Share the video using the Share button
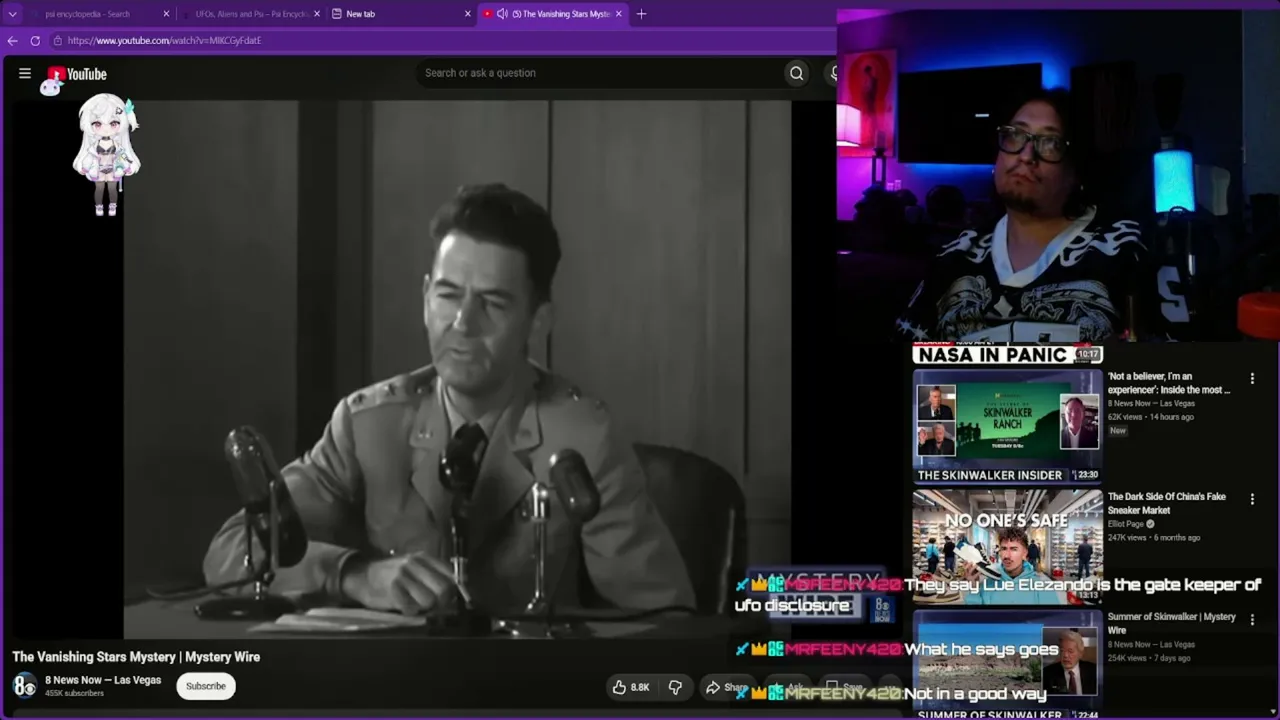Screen dimensions: 1280x720 [x=725, y=687]
